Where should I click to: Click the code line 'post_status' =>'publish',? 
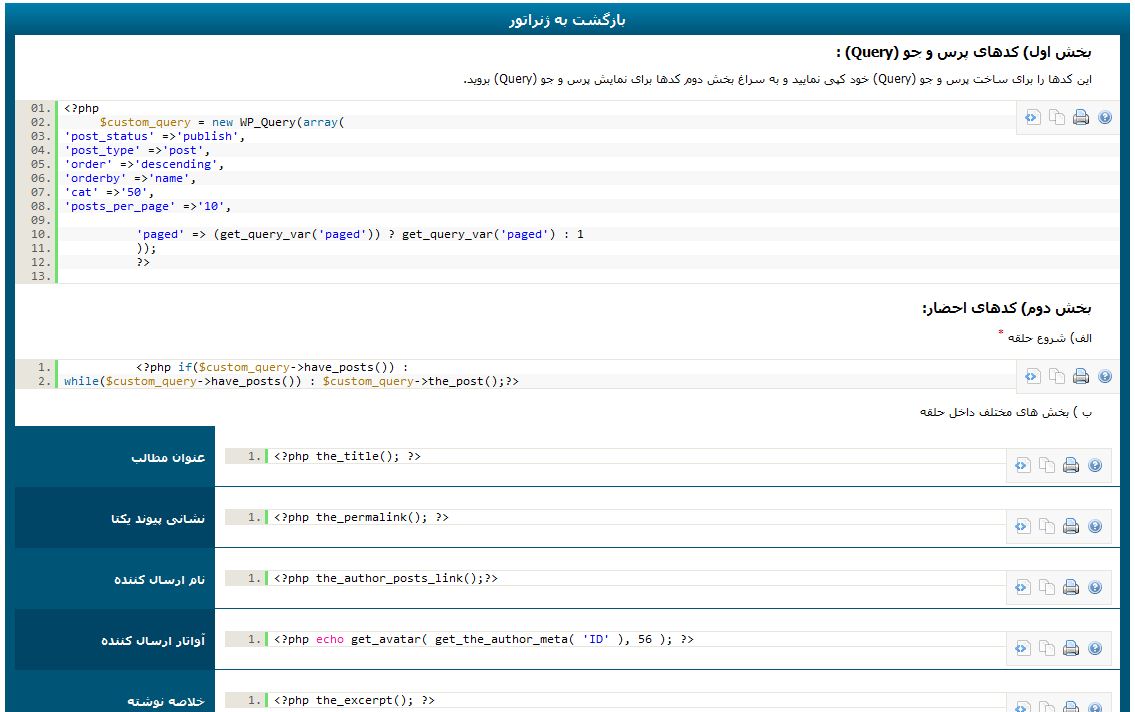click(x=154, y=136)
